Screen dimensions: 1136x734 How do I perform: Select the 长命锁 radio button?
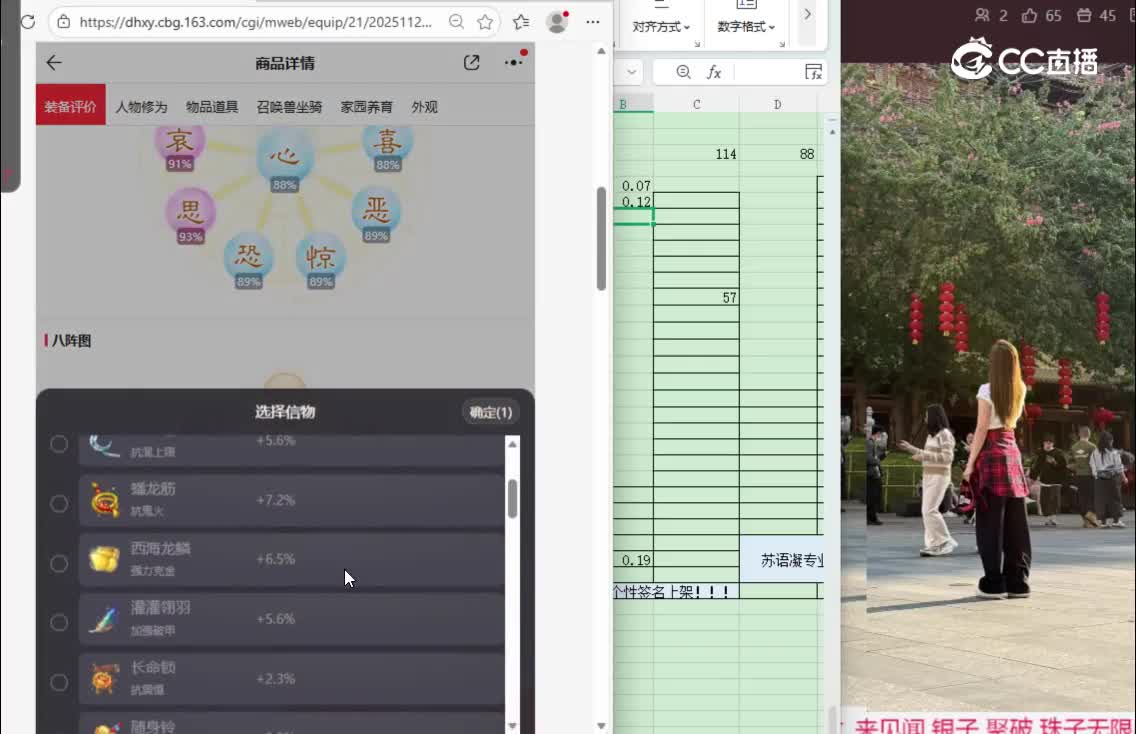59,682
